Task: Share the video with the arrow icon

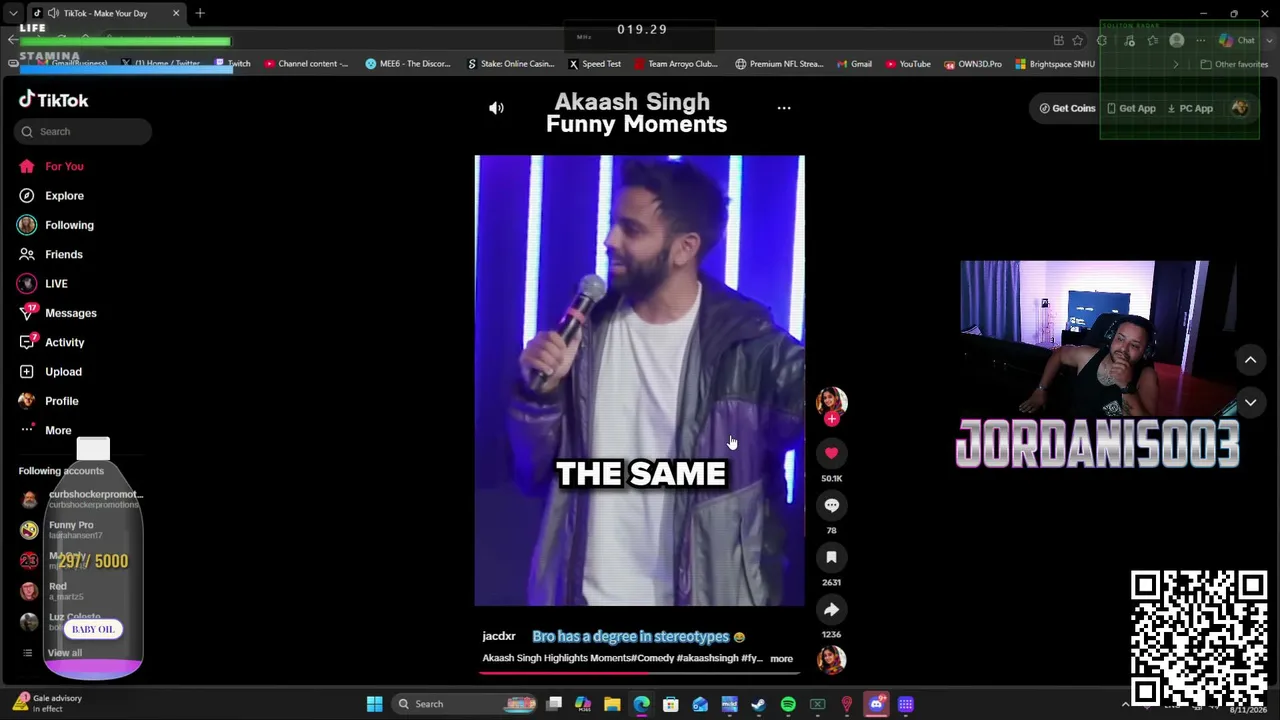Action: pos(831,609)
